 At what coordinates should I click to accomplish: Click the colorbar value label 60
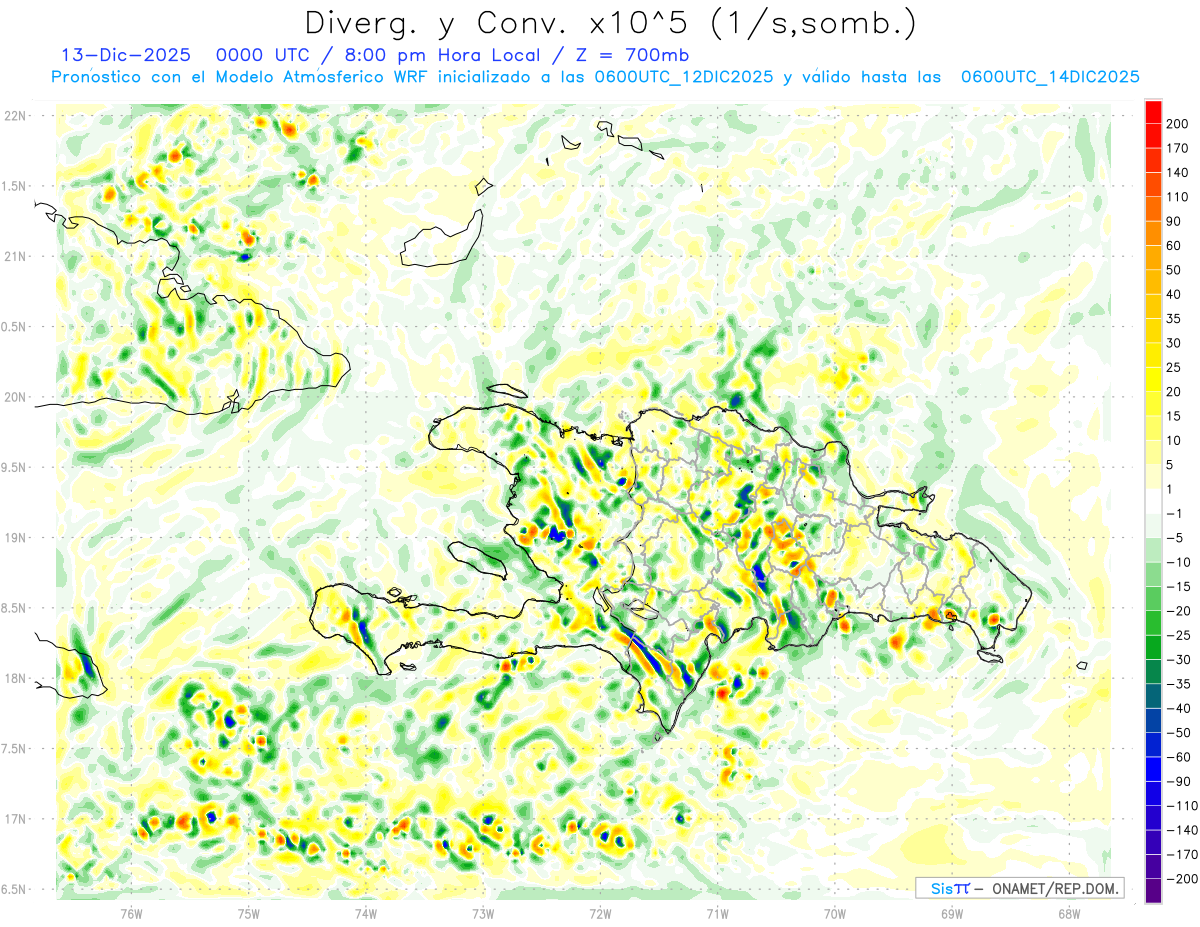[1173, 246]
